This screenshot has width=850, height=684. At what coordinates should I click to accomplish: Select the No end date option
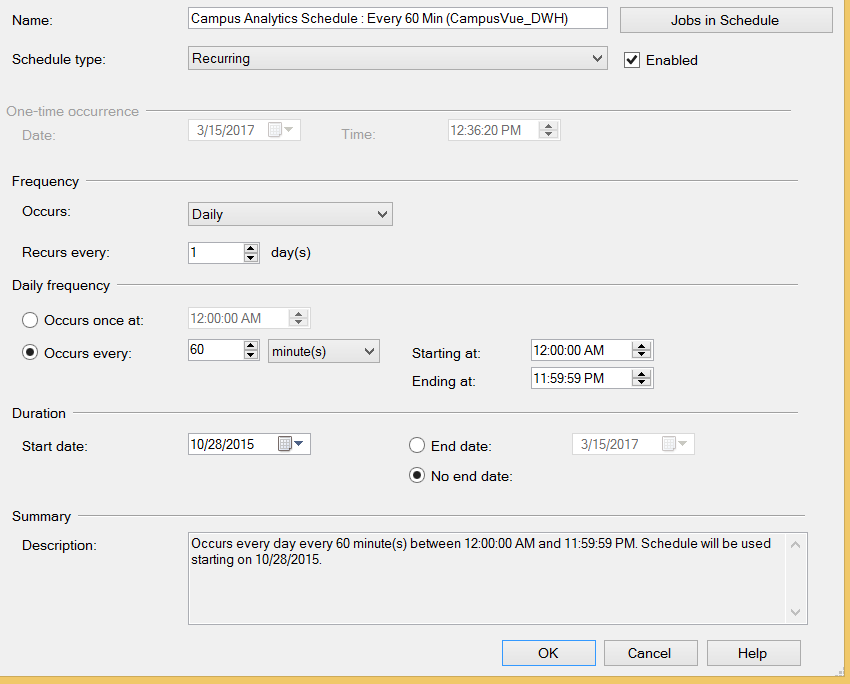click(417, 476)
